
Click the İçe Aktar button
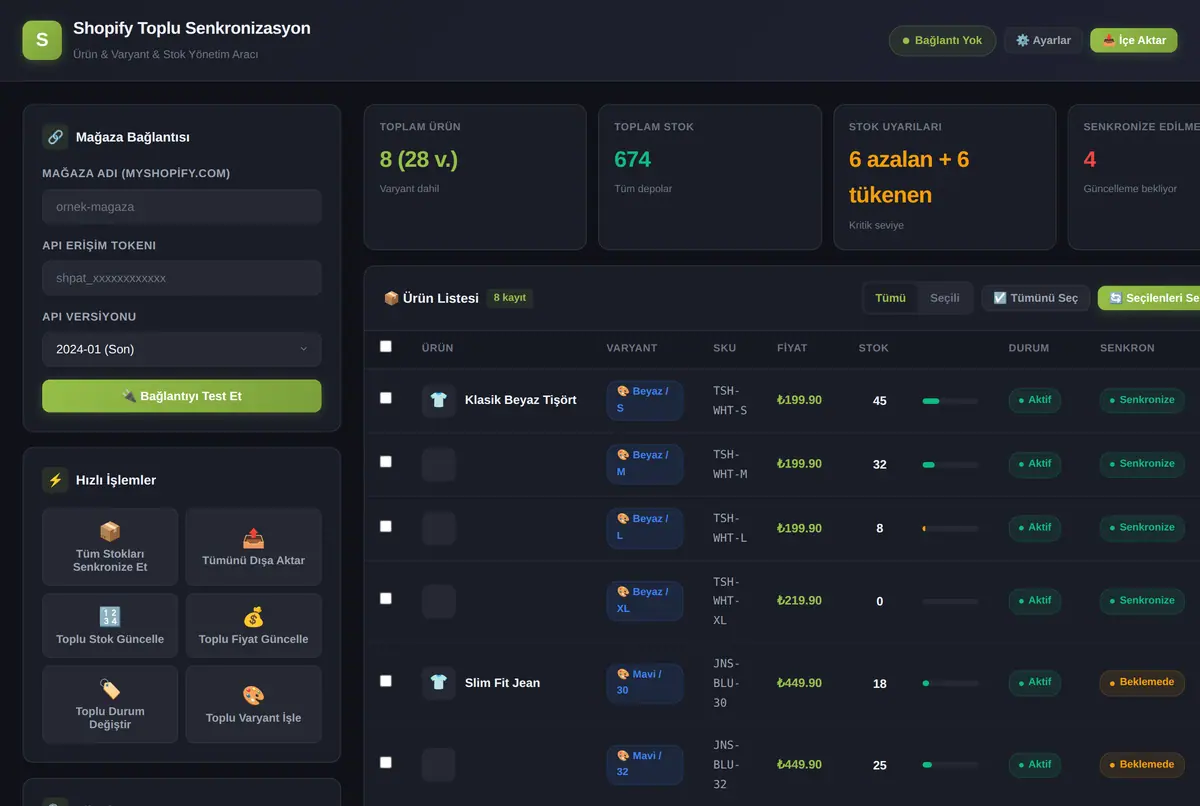click(x=1134, y=41)
